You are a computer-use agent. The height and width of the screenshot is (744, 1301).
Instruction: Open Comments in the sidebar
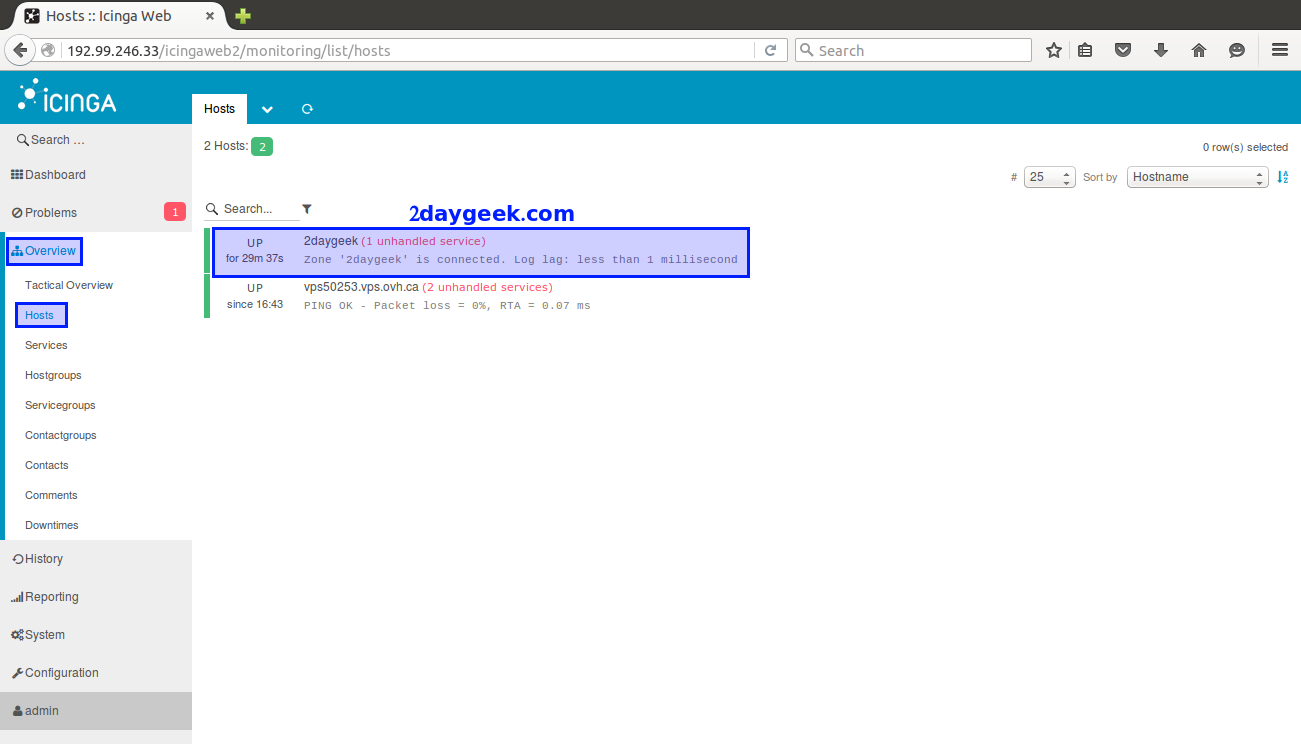tap(51, 495)
